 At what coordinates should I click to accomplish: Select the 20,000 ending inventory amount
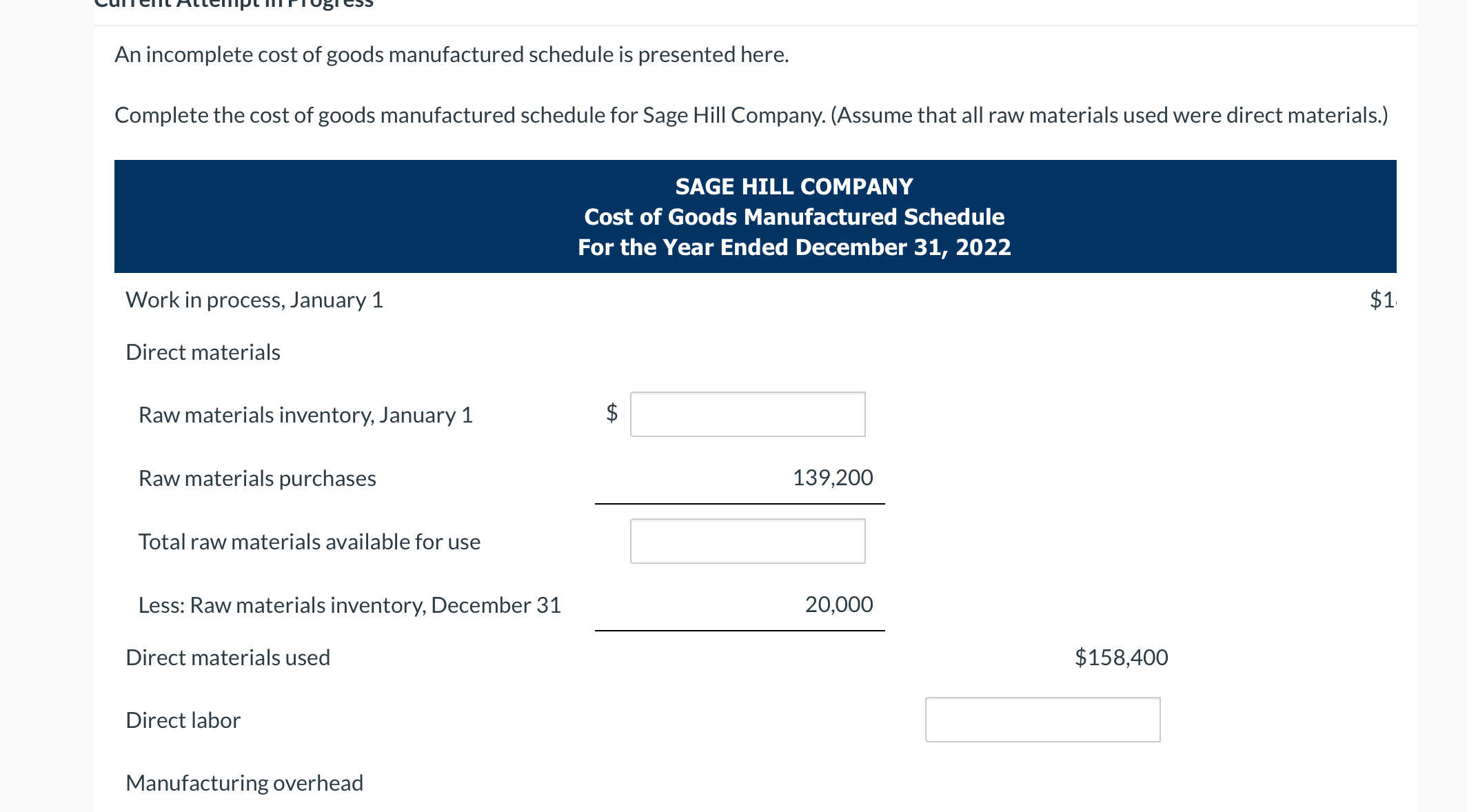tap(839, 604)
